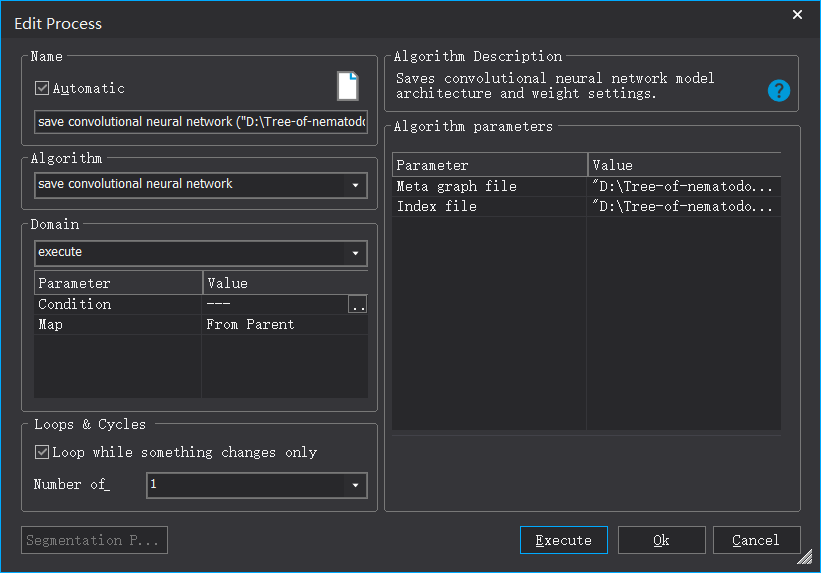This screenshot has height=573, width=821.
Task: Confirm with the Ok button
Action: pyautogui.click(x=661, y=540)
